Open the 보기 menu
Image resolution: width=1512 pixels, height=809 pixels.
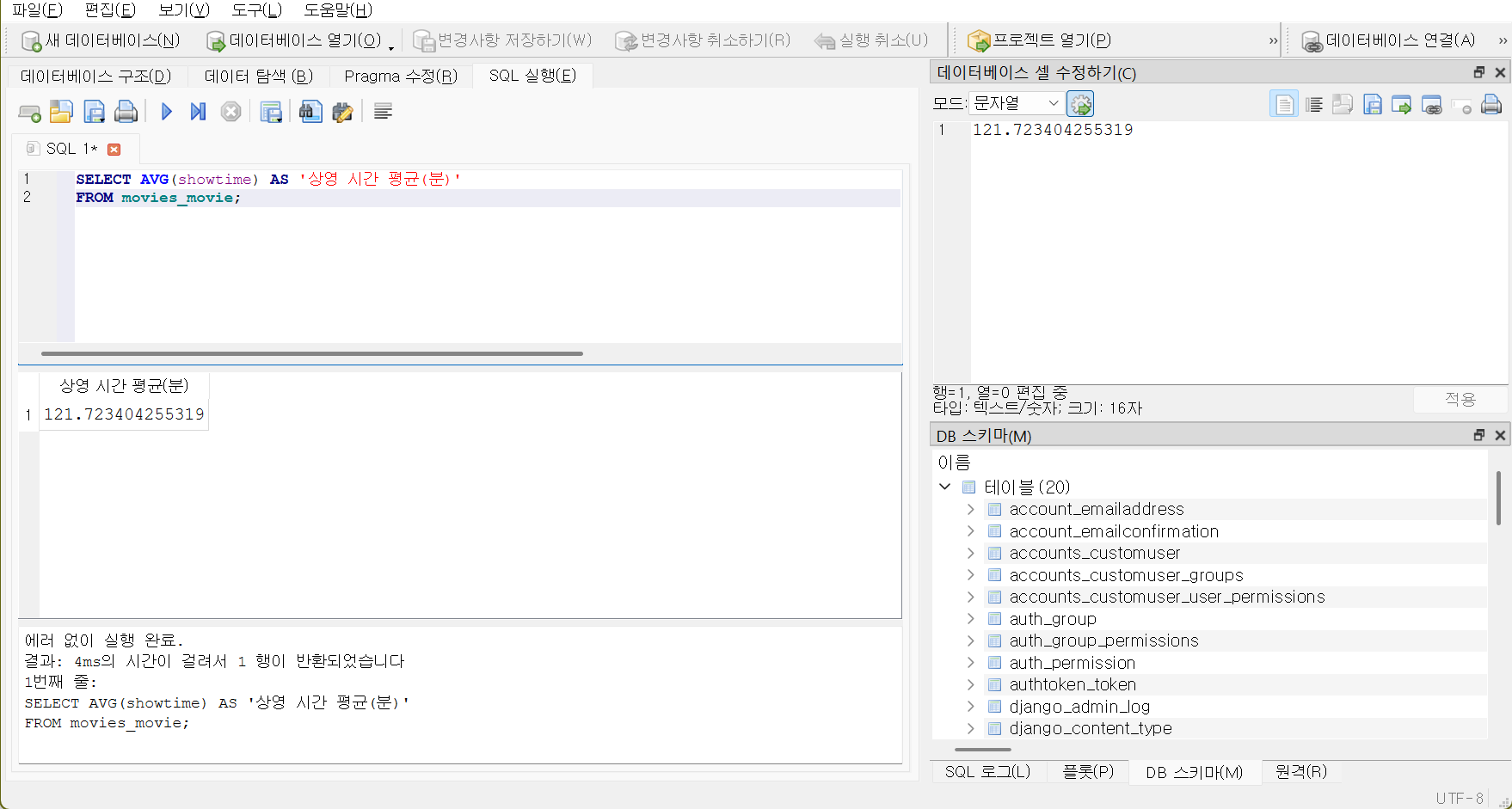(184, 10)
